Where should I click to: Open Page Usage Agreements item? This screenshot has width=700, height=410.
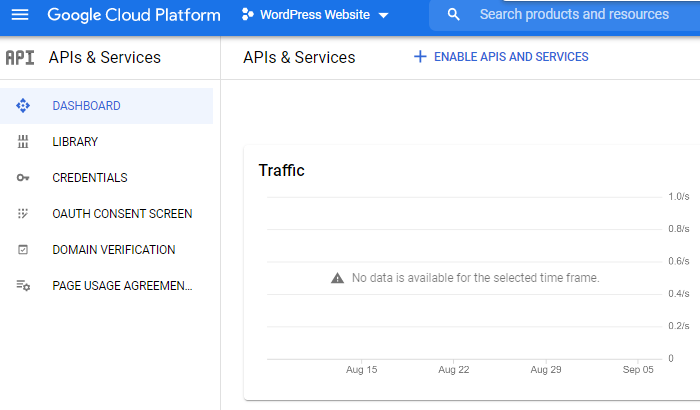(107, 285)
